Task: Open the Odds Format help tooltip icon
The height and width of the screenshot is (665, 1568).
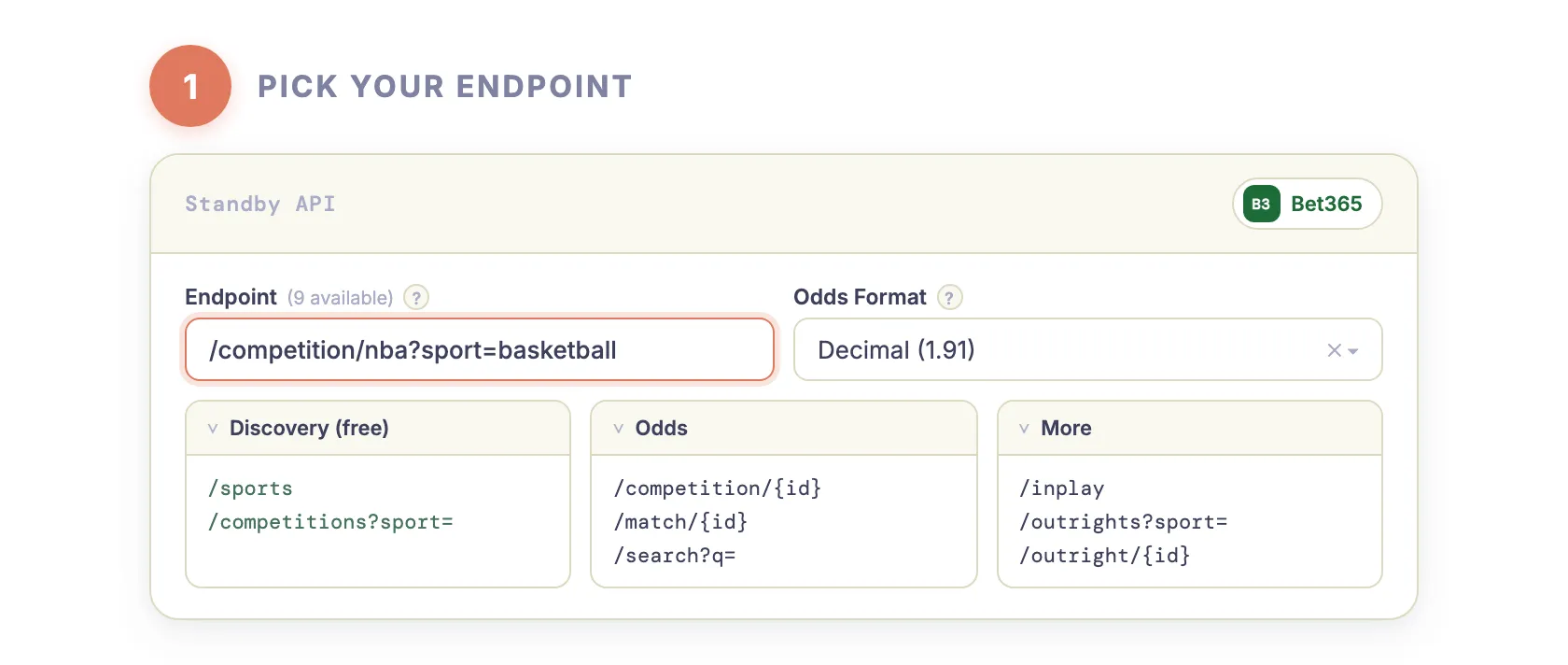Action: tap(949, 297)
